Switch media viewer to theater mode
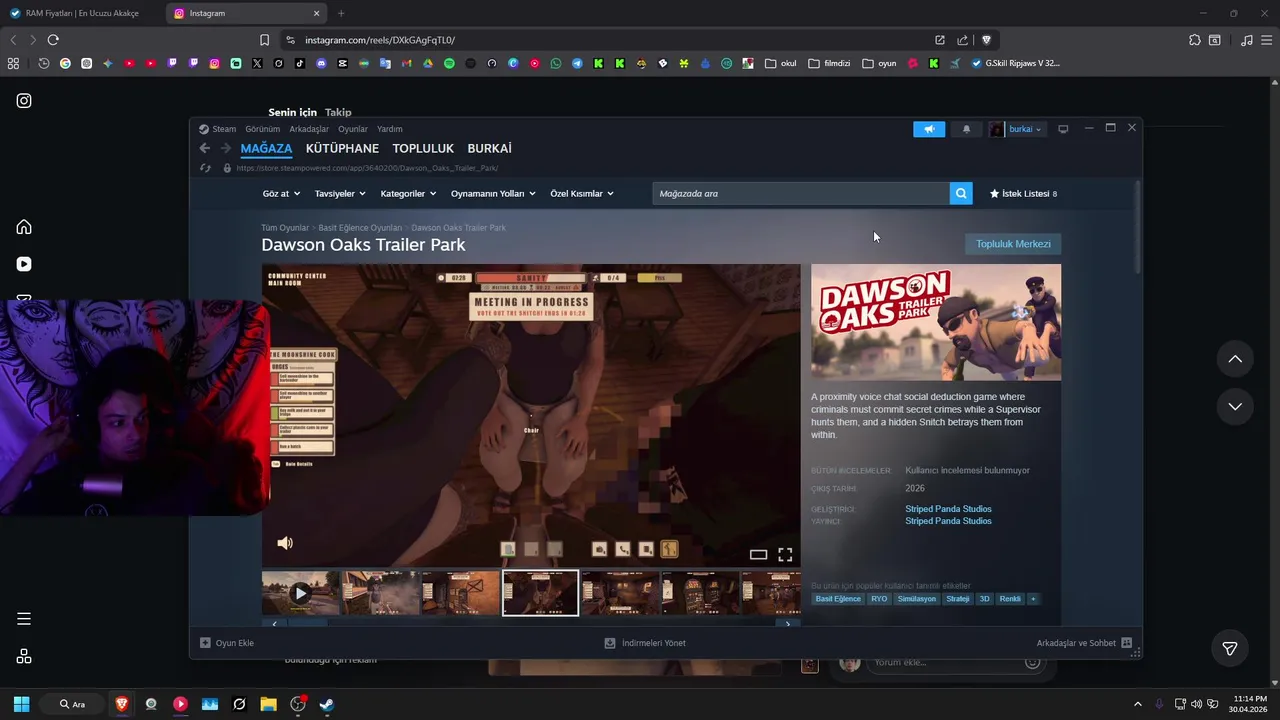Screen dimensions: 1280x720 click(x=758, y=554)
